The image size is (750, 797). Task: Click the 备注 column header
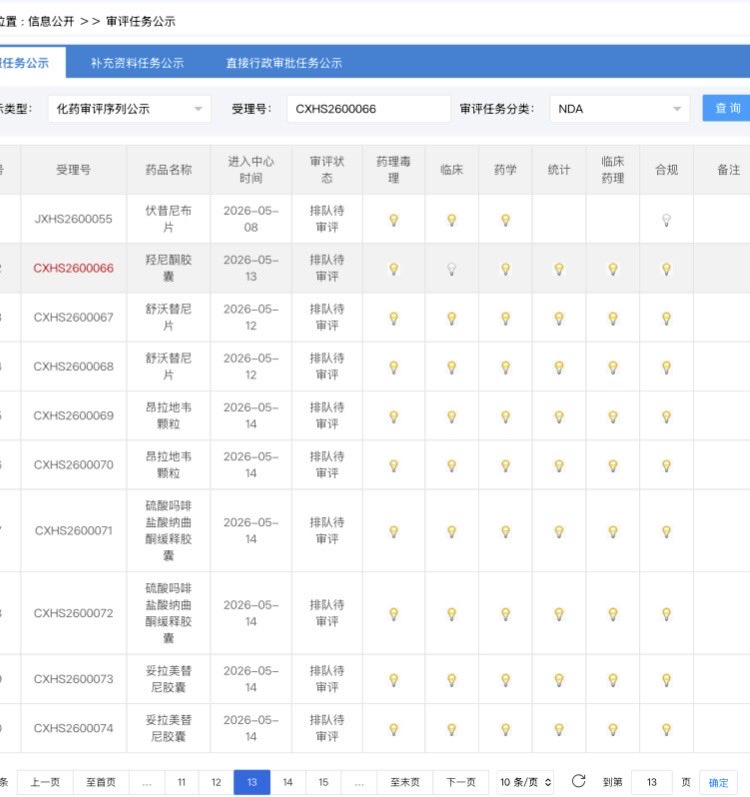(x=728, y=170)
